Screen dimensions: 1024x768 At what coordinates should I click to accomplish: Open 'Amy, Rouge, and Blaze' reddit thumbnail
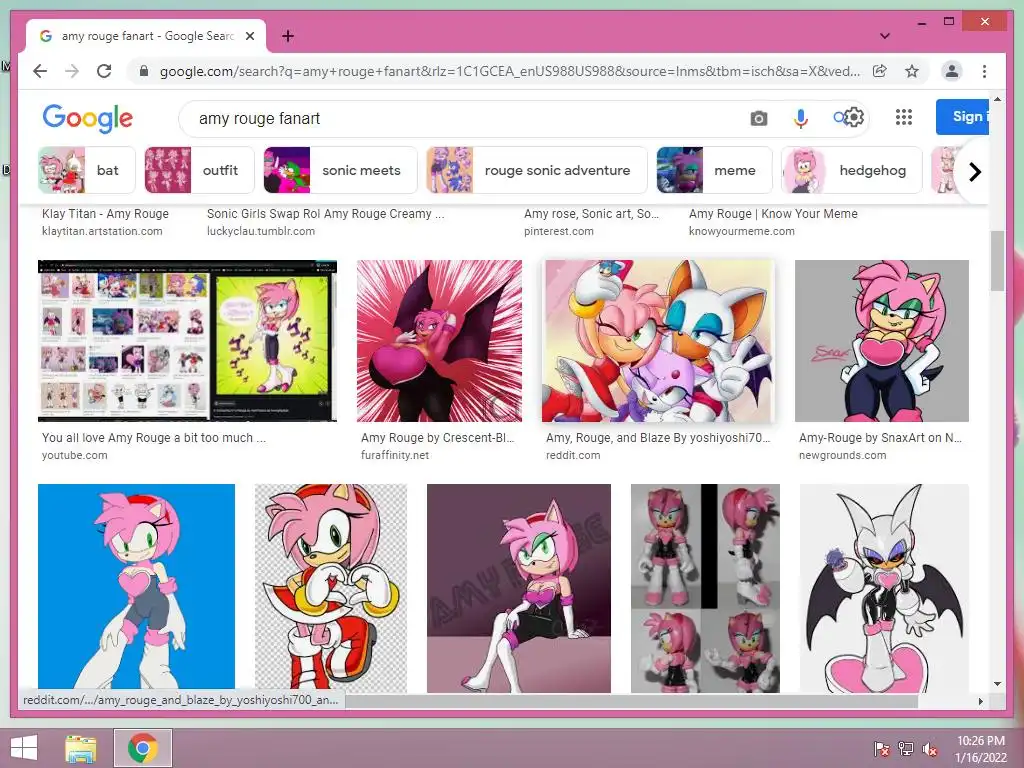click(x=658, y=341)
